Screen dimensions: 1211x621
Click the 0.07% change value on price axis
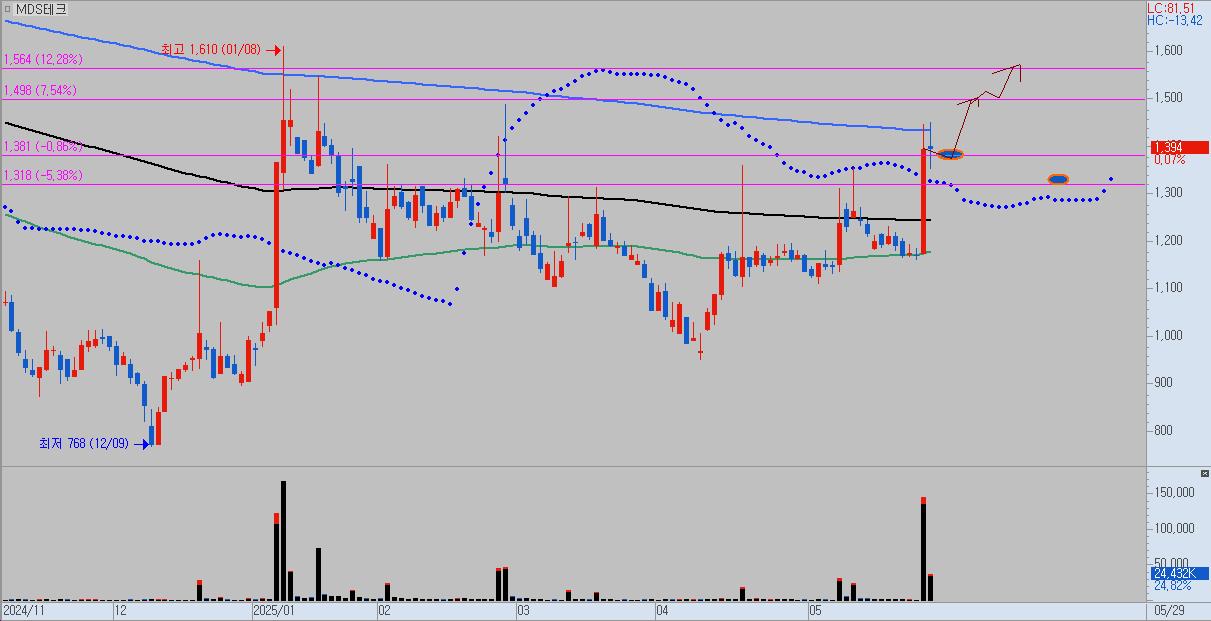click(1169, 159)
